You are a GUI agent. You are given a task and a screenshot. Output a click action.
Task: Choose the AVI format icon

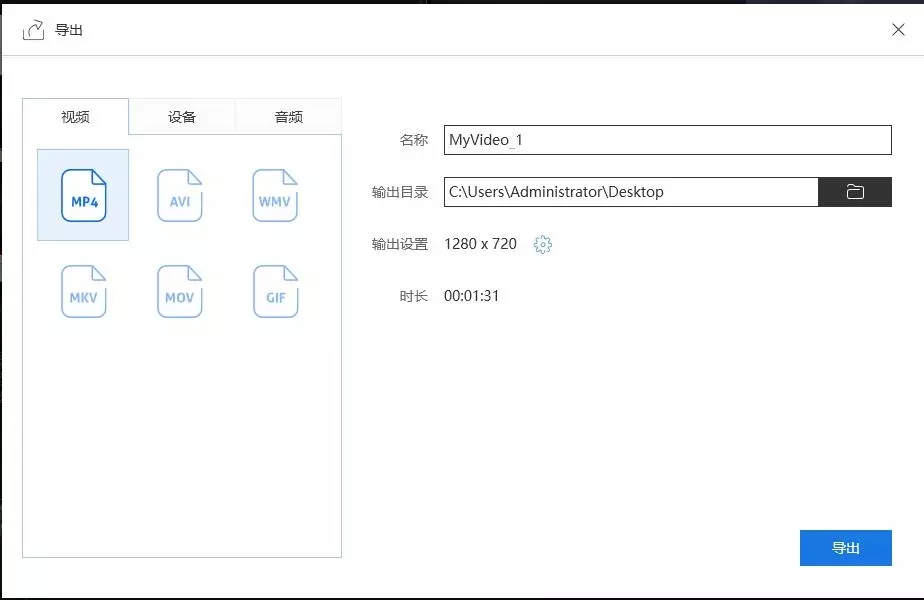pos(180,196)
